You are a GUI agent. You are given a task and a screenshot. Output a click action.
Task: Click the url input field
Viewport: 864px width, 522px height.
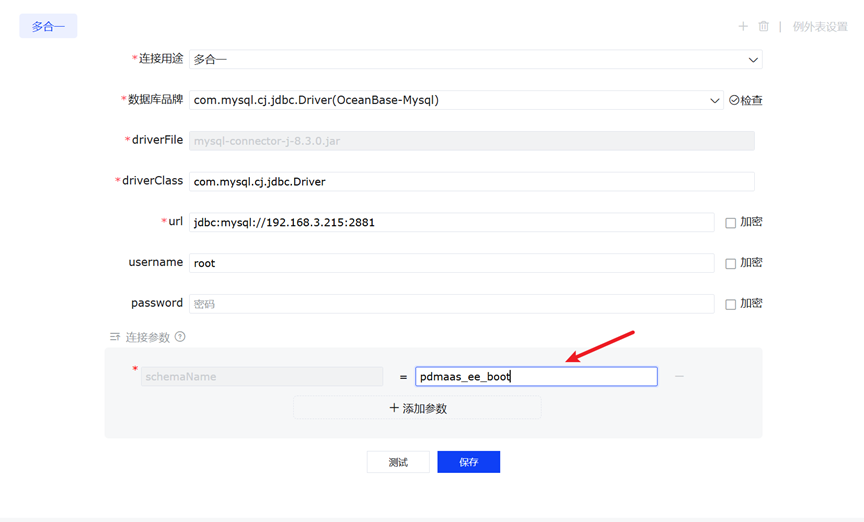click(451, 222)
